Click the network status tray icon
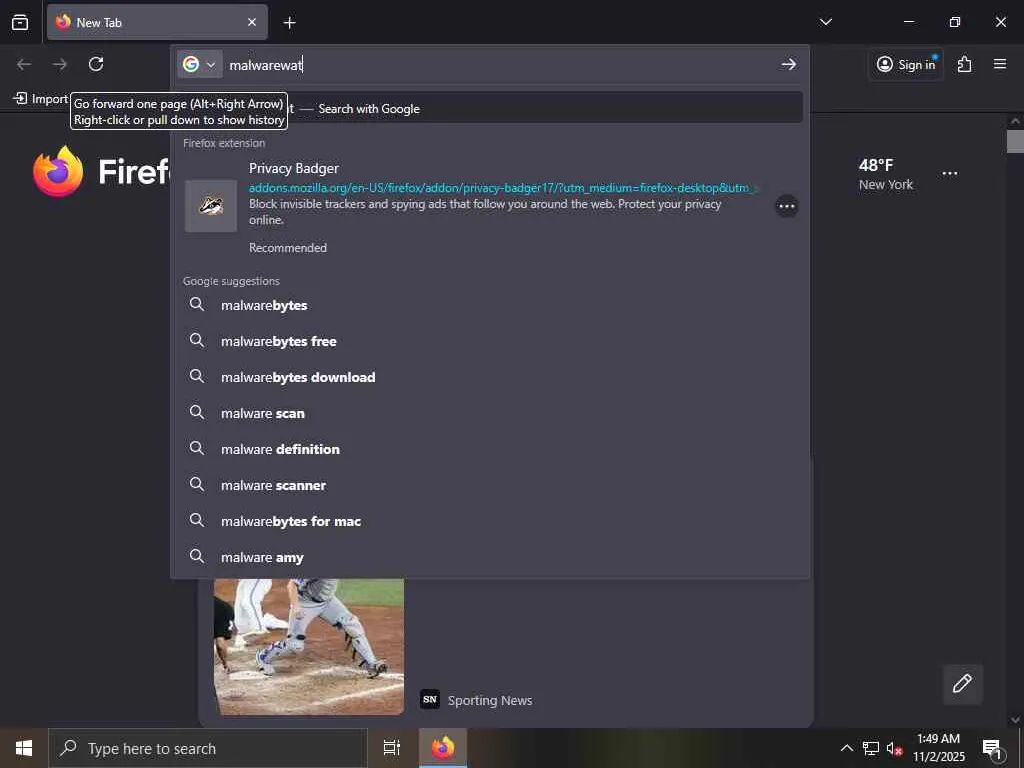 pyautogui.click(x=871, y=748)
